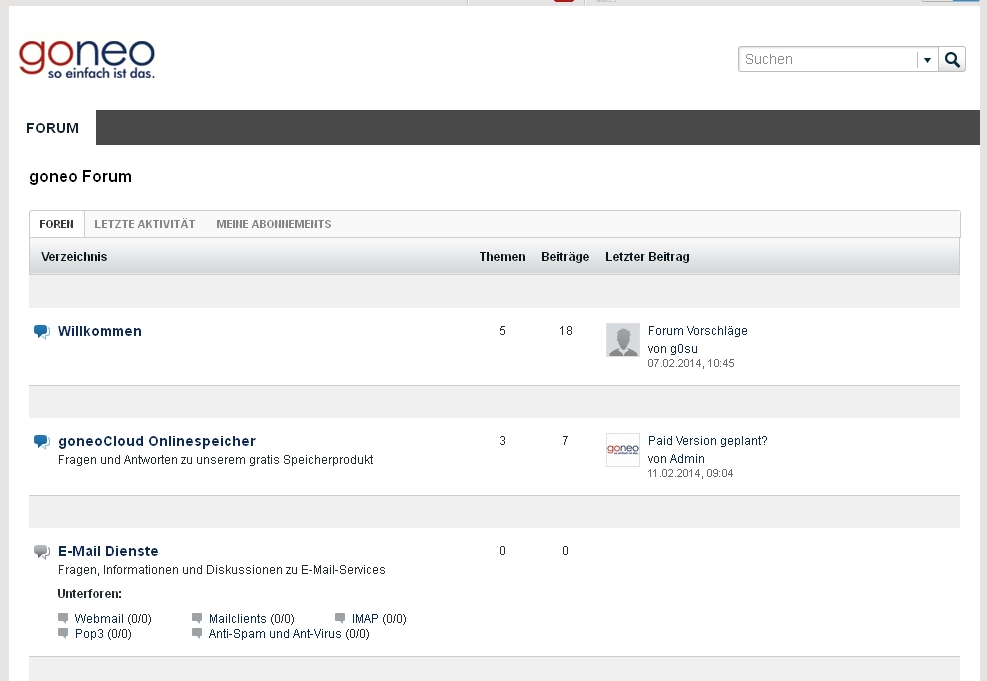The width and height of the screenshot is (987, 681).
Task: Click the Anti-Spam subforum icon
Action: 197,633
